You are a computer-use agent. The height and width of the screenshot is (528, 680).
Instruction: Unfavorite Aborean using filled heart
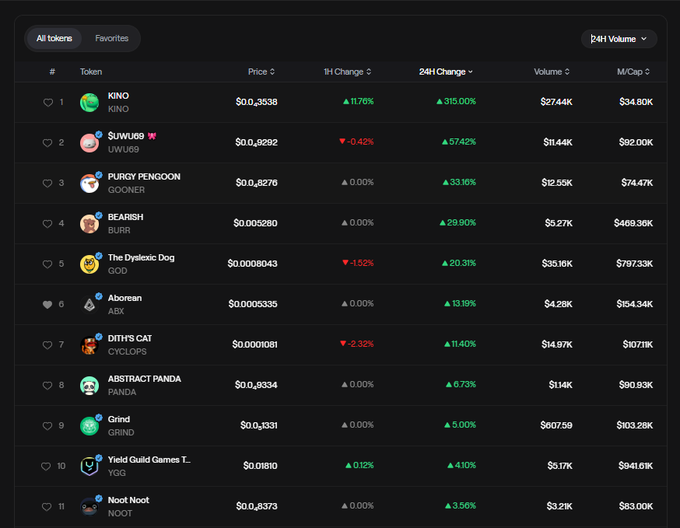[47, 304]
